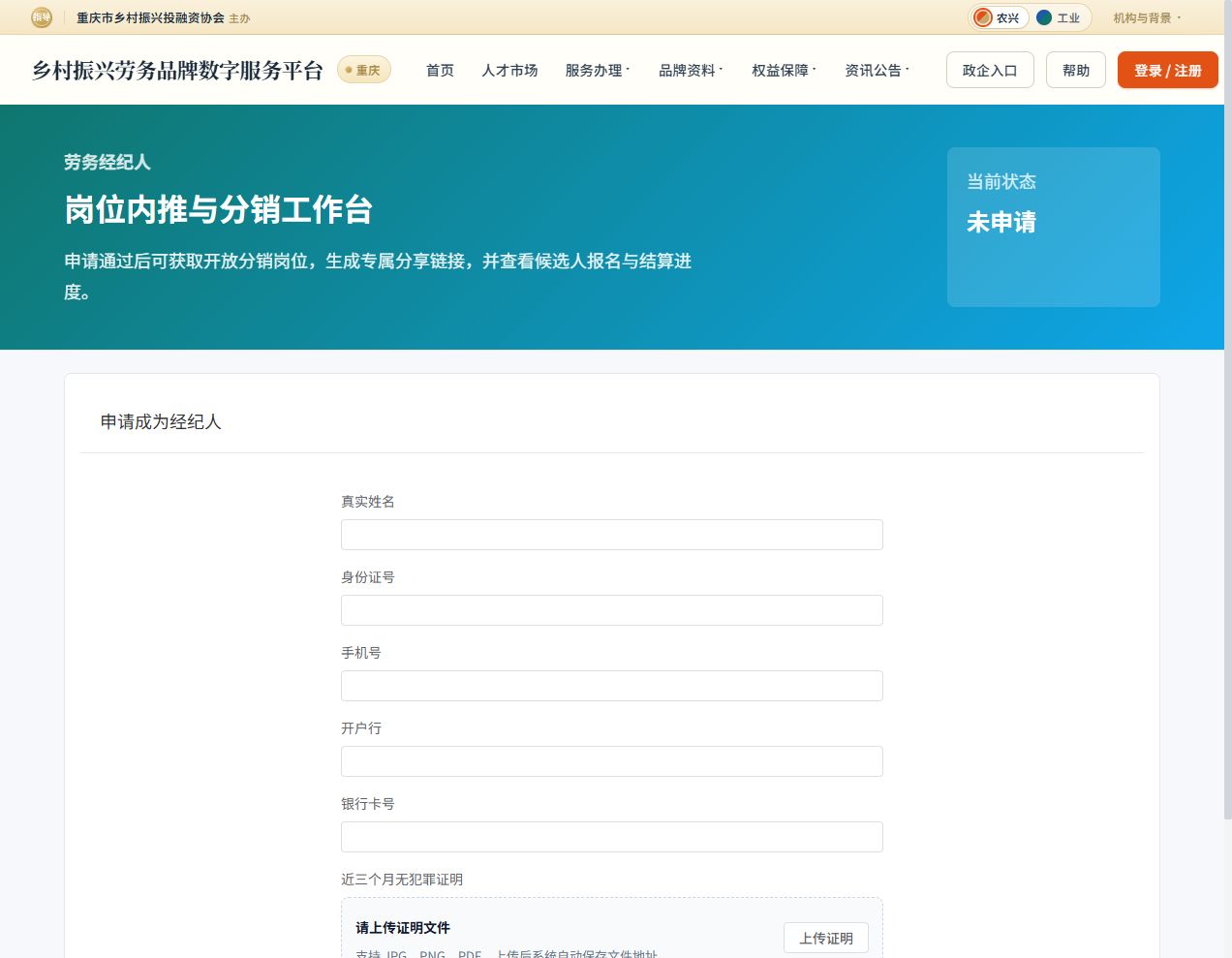
Task: Focus the 真实姓名 input field
Action: [612, 535]
